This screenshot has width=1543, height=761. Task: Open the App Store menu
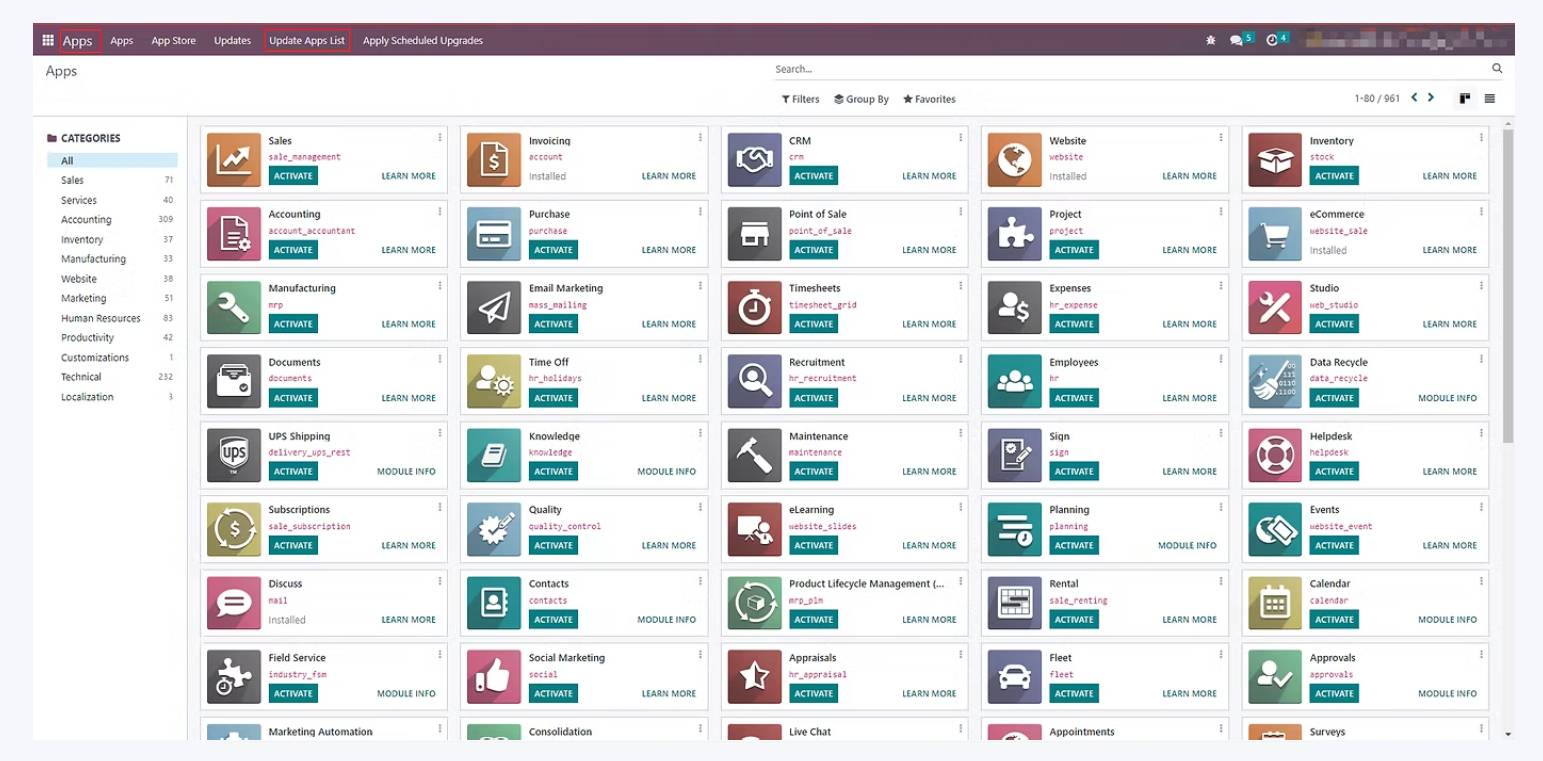173,41
